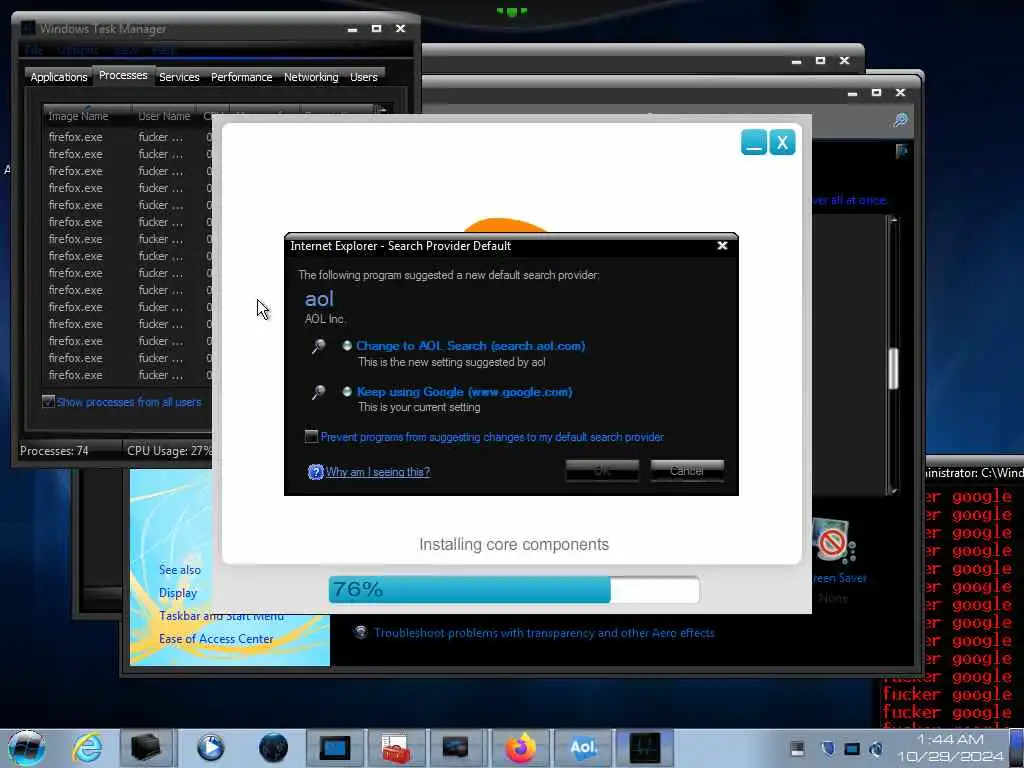The width and height of the screenshot is (1024, 768).
Task: Open the blue monitor taskbar window button
Action: click(x=334, y=748)
